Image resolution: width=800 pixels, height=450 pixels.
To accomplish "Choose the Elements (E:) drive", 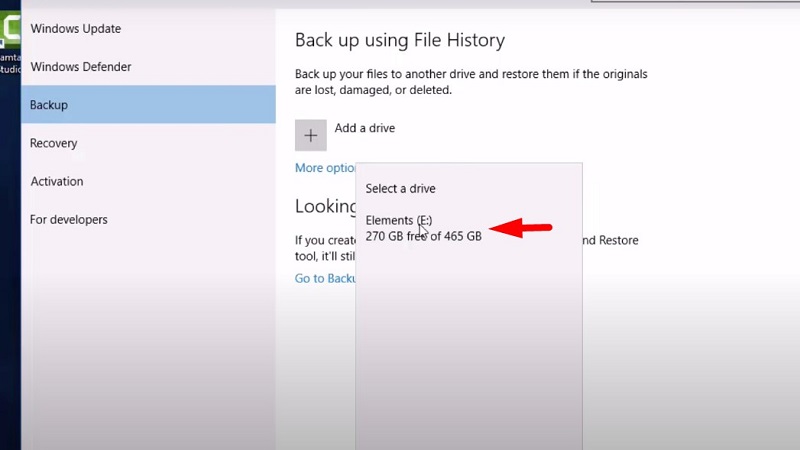I will click(x=399, y=220).
